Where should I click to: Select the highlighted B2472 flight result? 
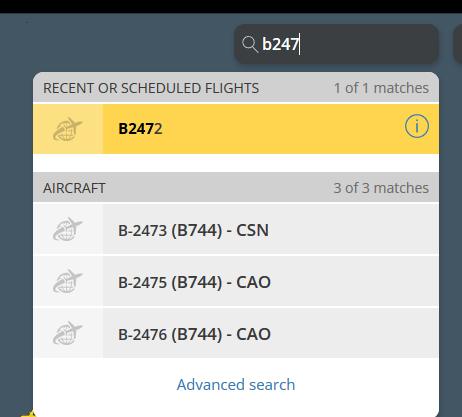[236, 129]
